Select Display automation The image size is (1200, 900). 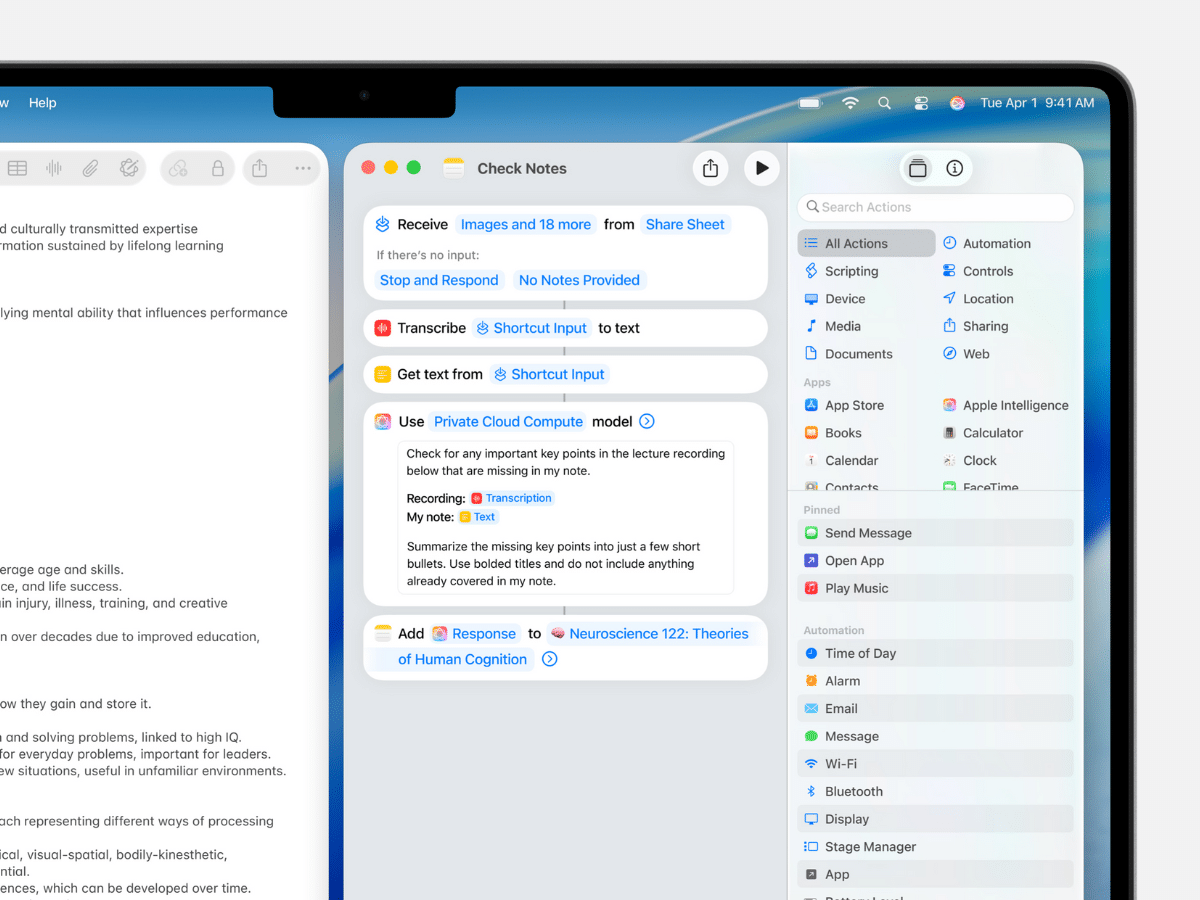tap(935, 819)
